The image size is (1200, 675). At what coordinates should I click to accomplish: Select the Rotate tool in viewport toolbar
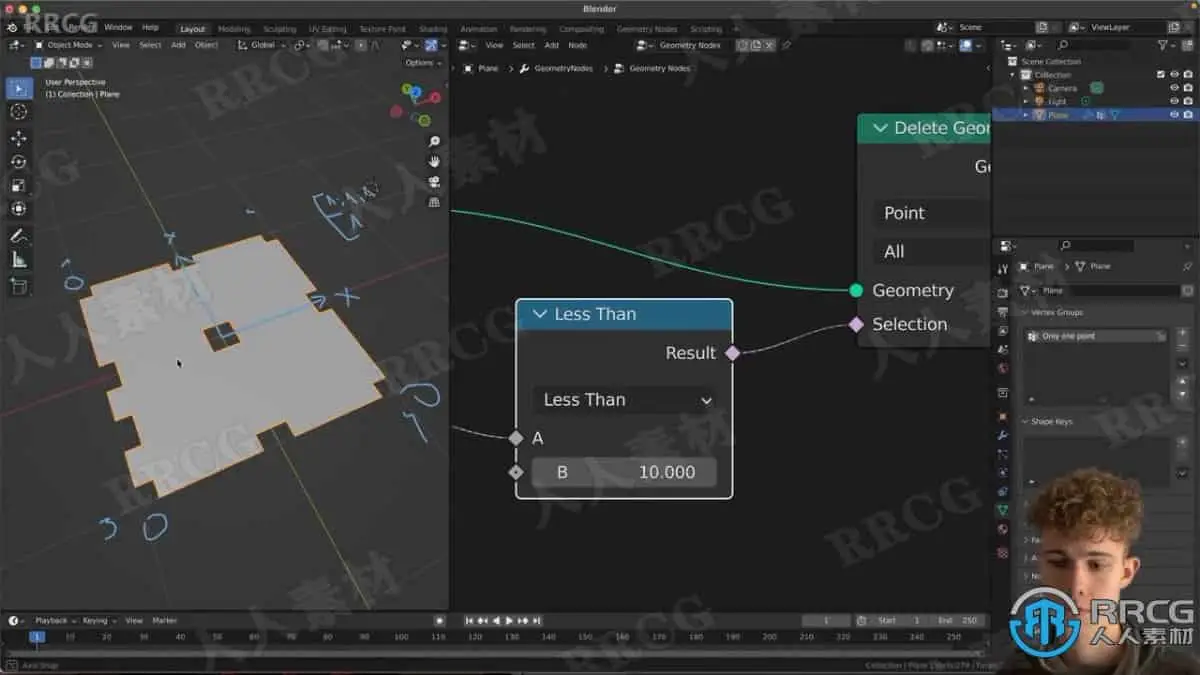(x=19, y=162)
